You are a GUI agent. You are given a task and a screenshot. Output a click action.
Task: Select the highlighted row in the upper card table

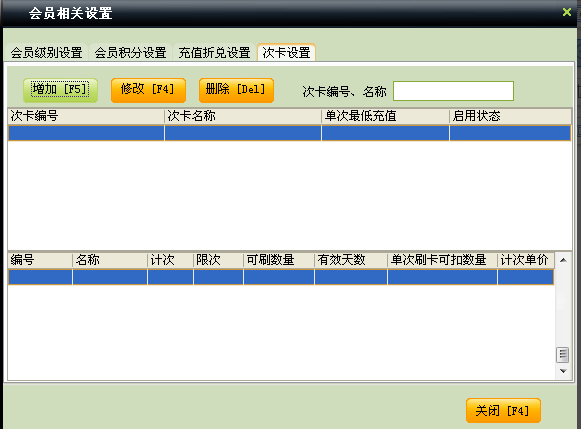click(x=289, y=133)
